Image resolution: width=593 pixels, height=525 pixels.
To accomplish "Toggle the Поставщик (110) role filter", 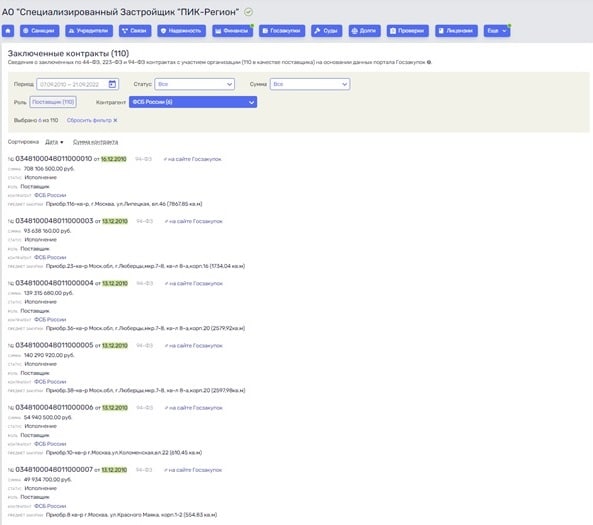I will pos(53,102).
